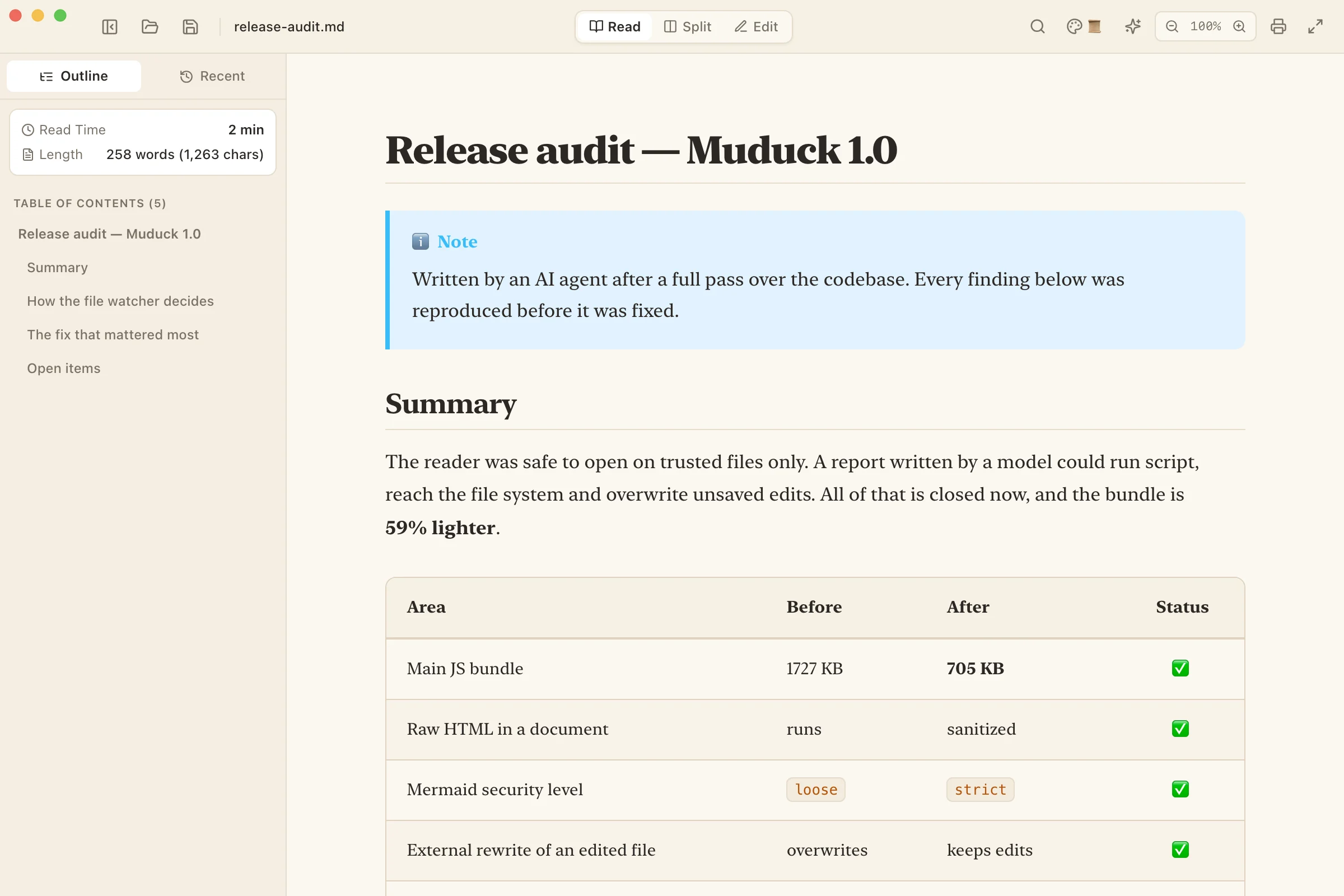This screenshot has width=1344, height=896.
Task: Zoom in with the plus magnifier
Action: 1239,26
